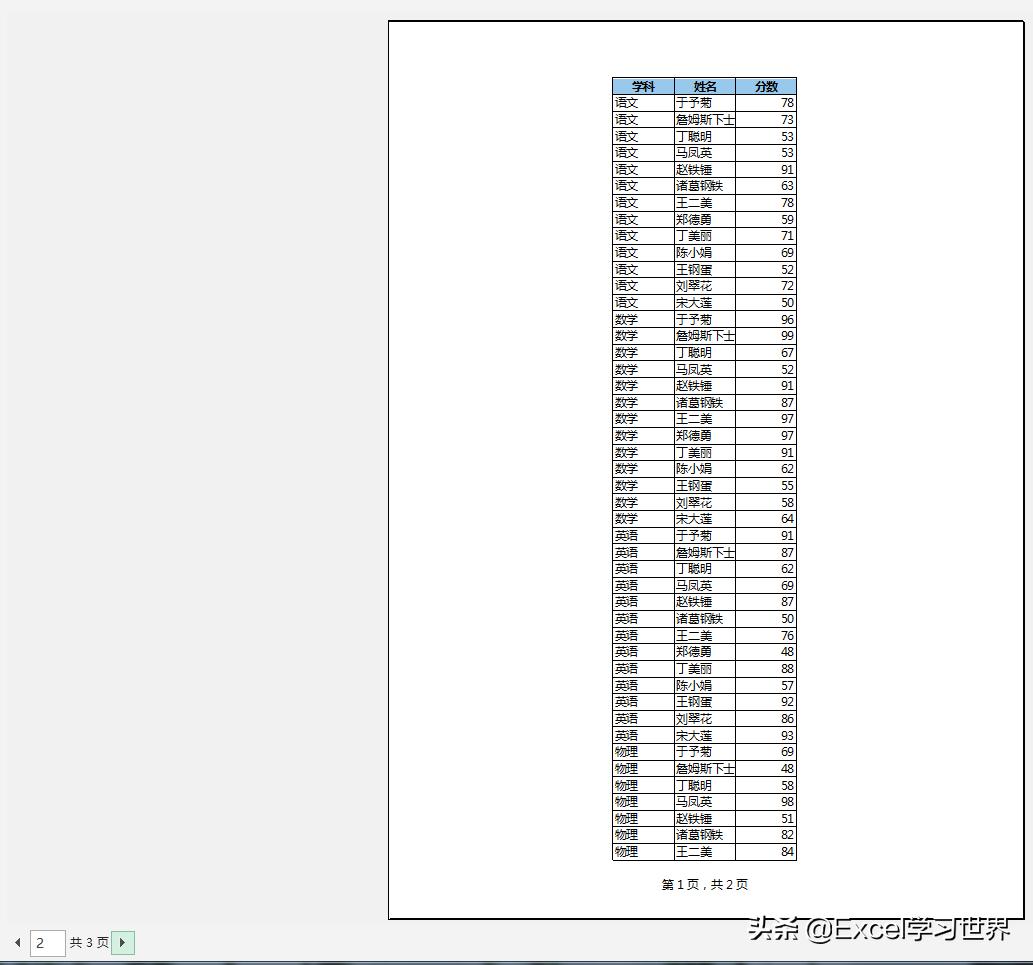Select score 96 for 数学 于予菊
The height and width of the screenshot is (965, 1033).
[x=766, y=319]
